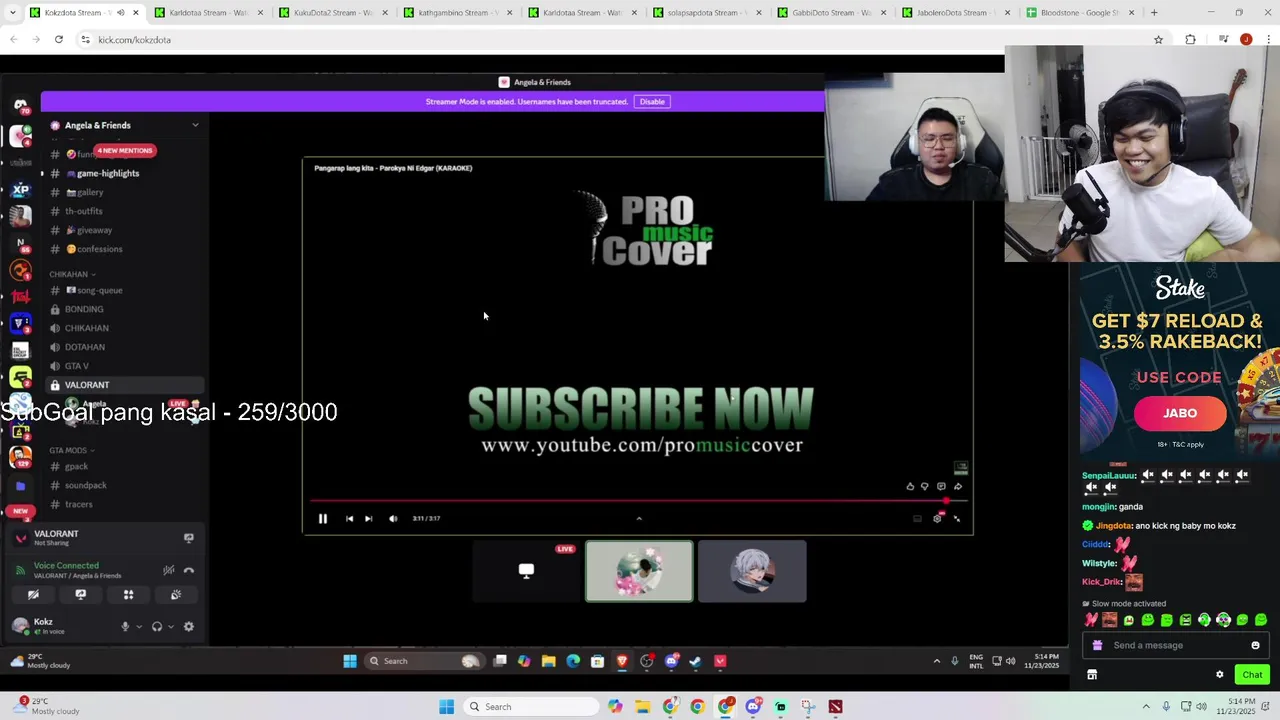Open Kick chat settings gear
Screen dimensions: 1280x720
click(1219, 674)
